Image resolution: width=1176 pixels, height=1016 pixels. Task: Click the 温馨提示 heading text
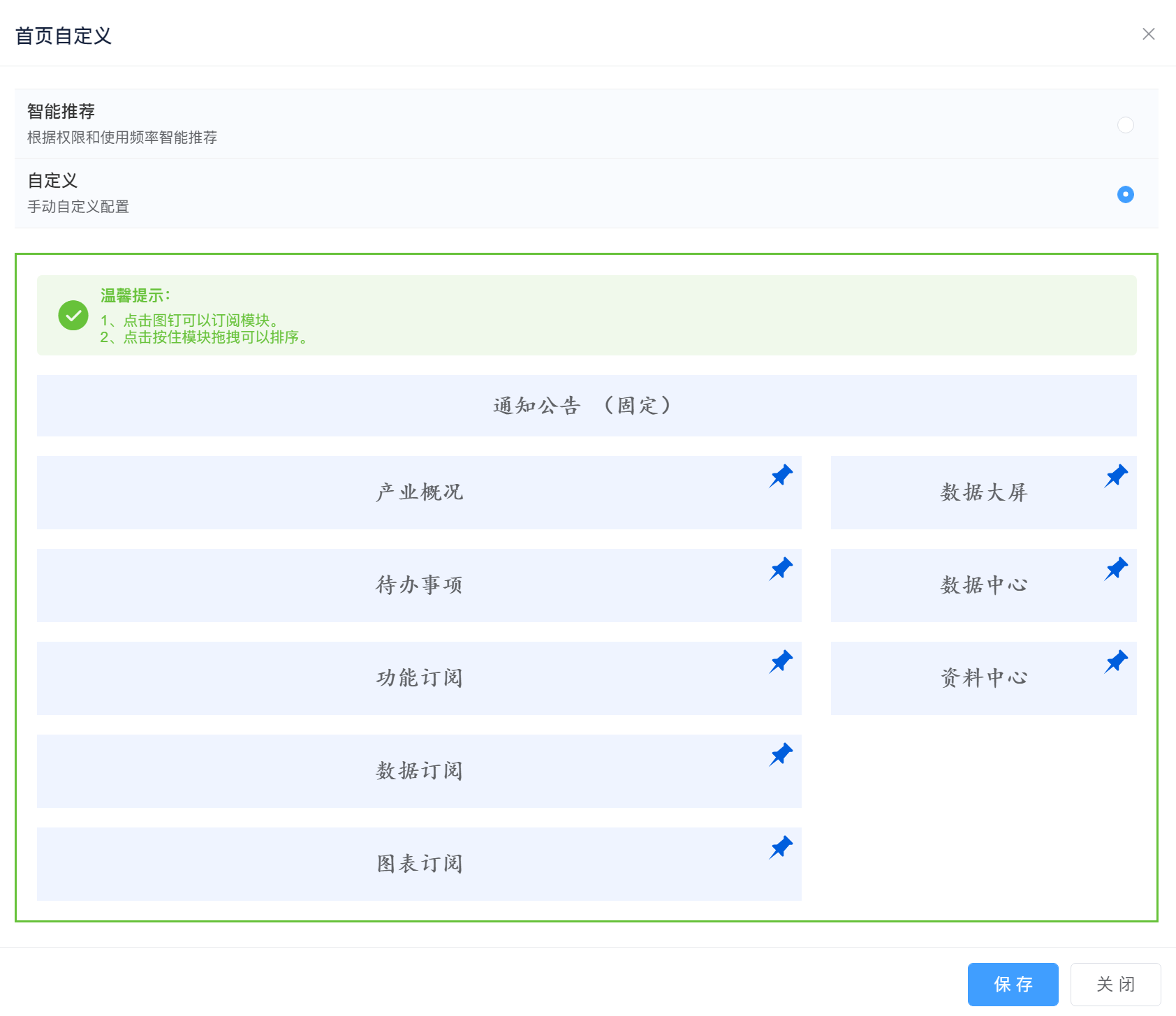tap(135, 295)
